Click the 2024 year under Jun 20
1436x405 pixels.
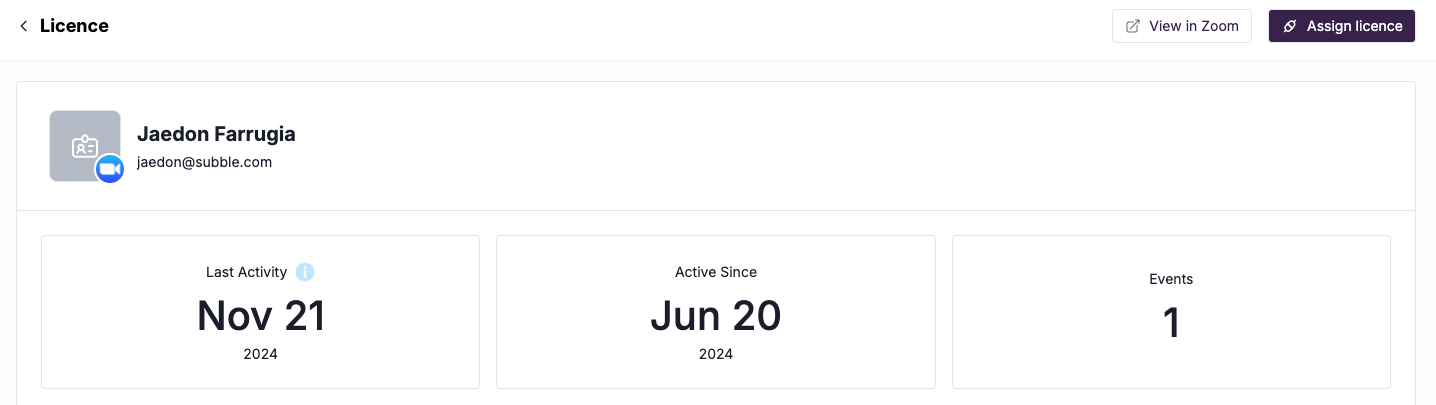pos(716,354)
